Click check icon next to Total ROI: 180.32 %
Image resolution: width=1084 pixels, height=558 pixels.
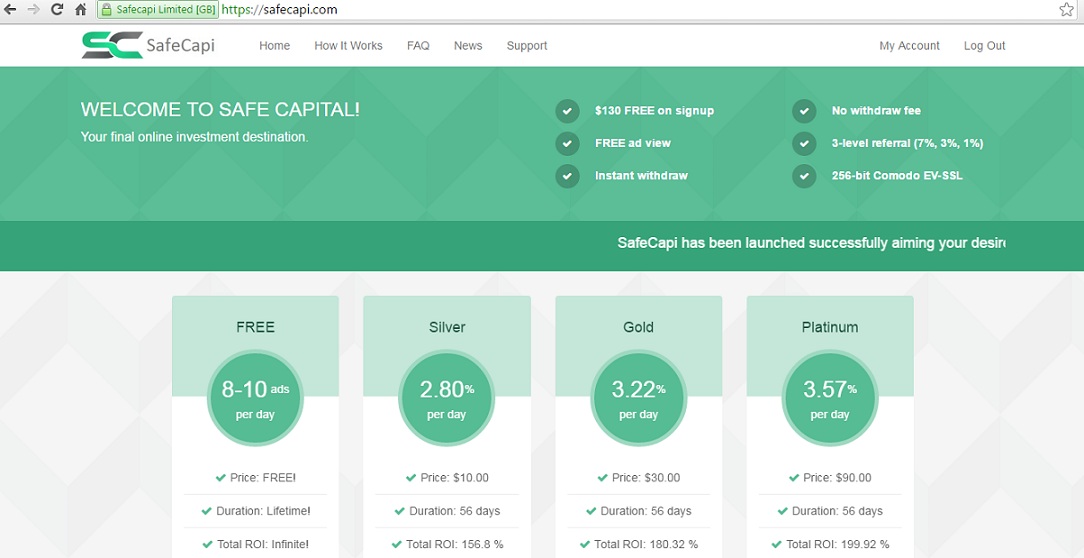pyautogui.click(x=585, y=544)
